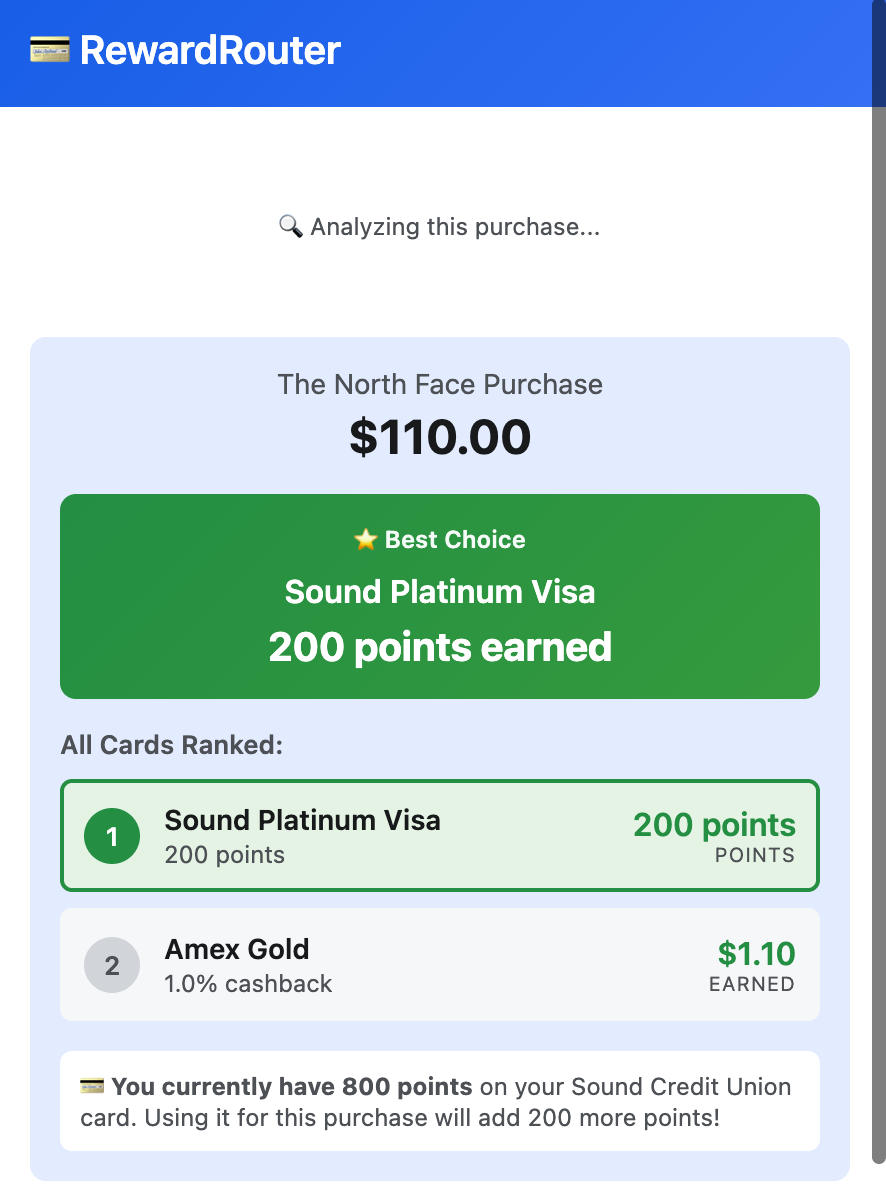The width and height of the screenshot is (886, 1194).
Task: Click the vertical scrollbar on the right
Action: click(x=878, y=600)
